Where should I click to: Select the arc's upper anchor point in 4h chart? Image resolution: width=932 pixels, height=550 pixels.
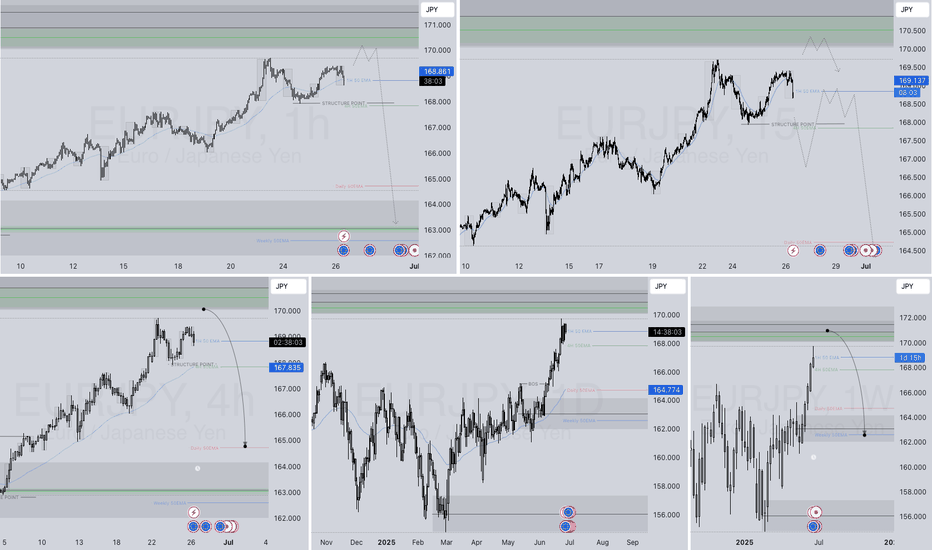[x=204, y=309]
